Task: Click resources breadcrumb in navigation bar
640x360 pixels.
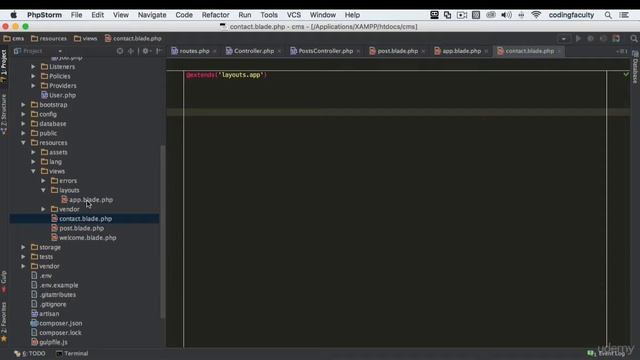Action: click(49, 38)
